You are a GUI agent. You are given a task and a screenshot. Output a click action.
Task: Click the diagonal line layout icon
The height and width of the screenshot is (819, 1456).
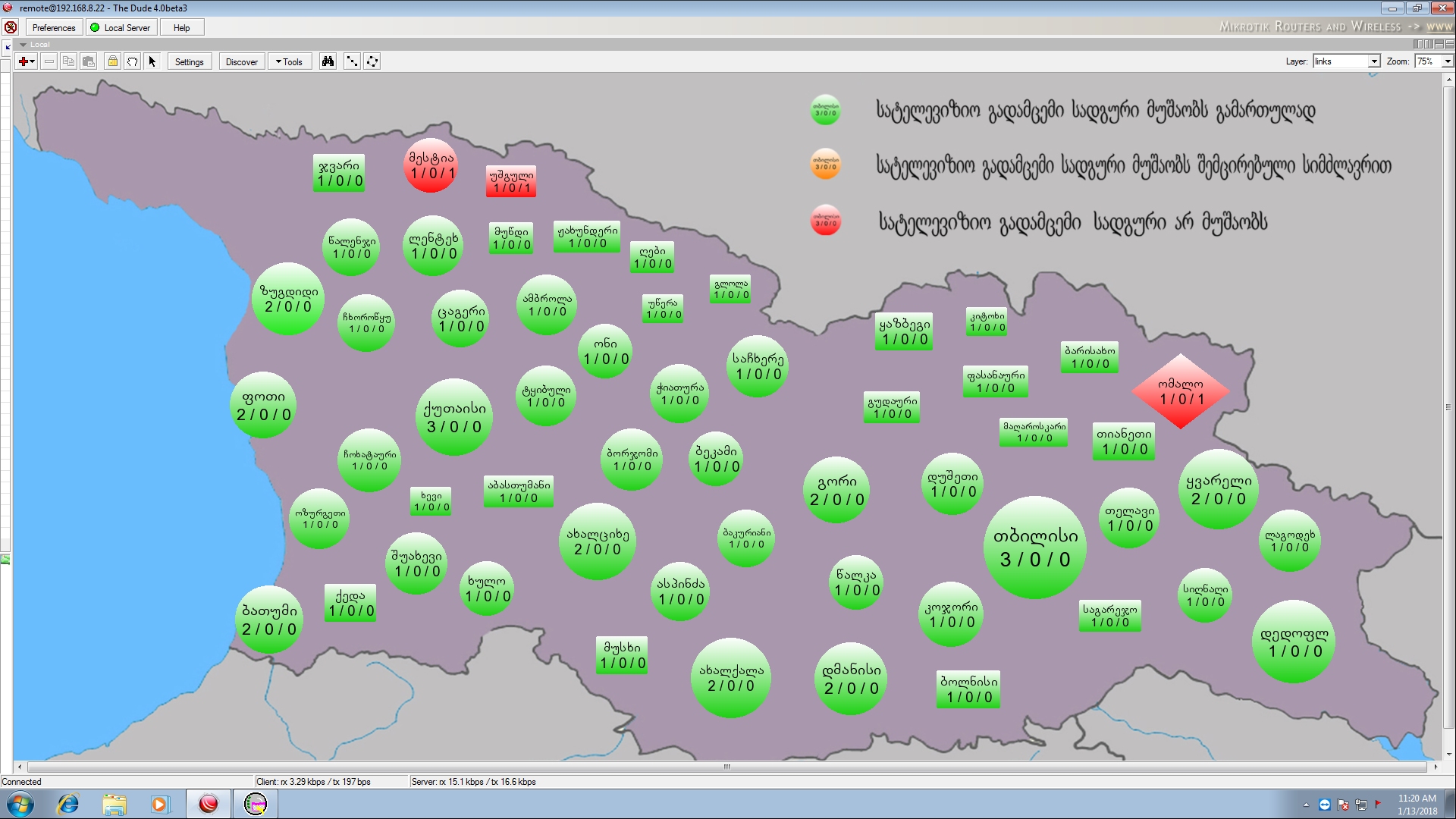click(x=352, y=61)
